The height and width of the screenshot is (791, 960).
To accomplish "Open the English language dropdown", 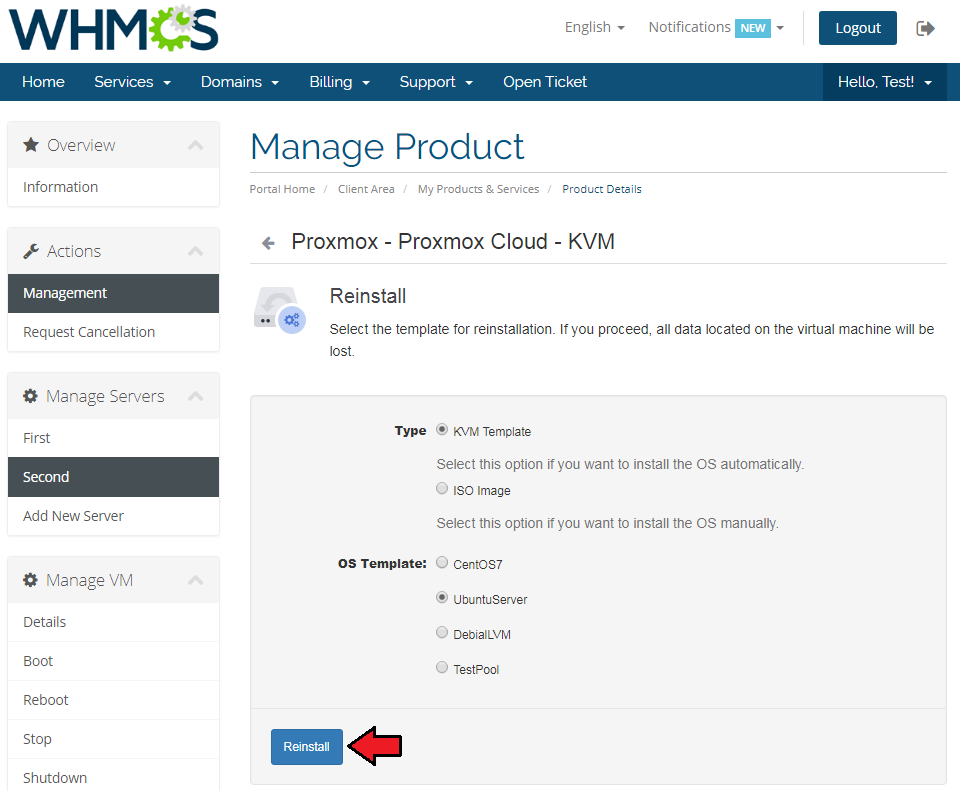I will [594, 28].
